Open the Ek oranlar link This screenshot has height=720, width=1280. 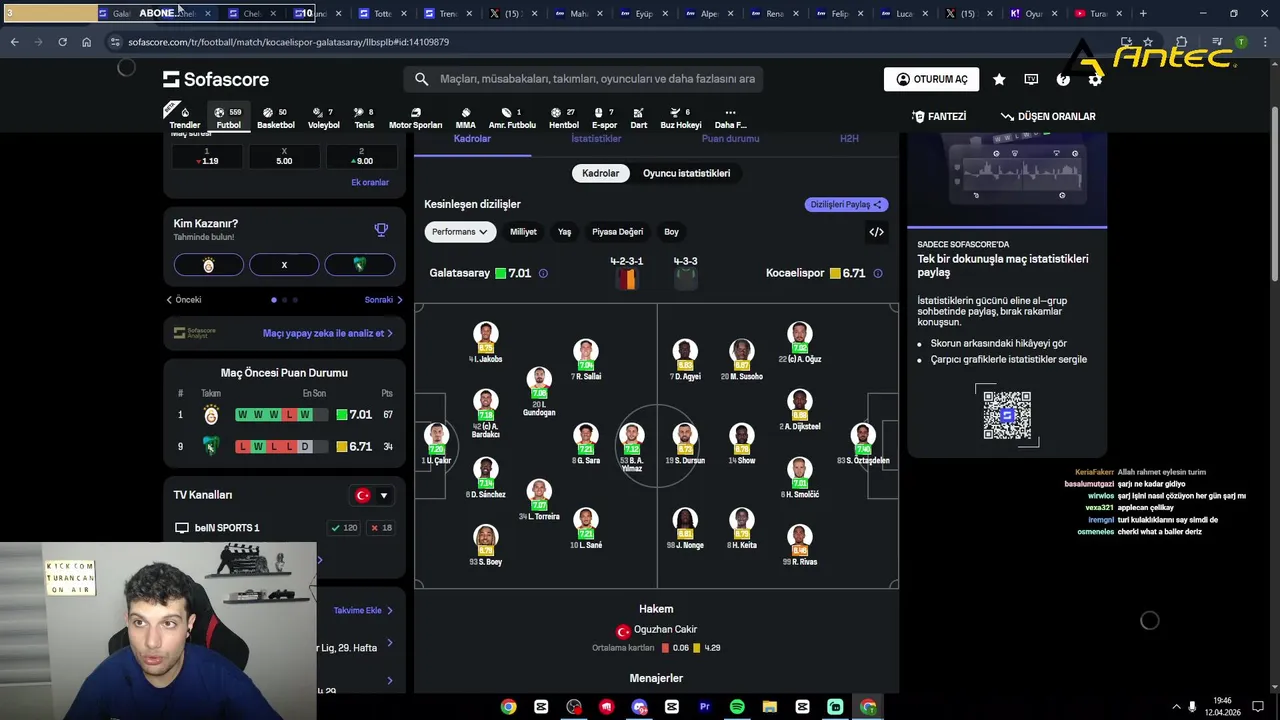point(370,183)
